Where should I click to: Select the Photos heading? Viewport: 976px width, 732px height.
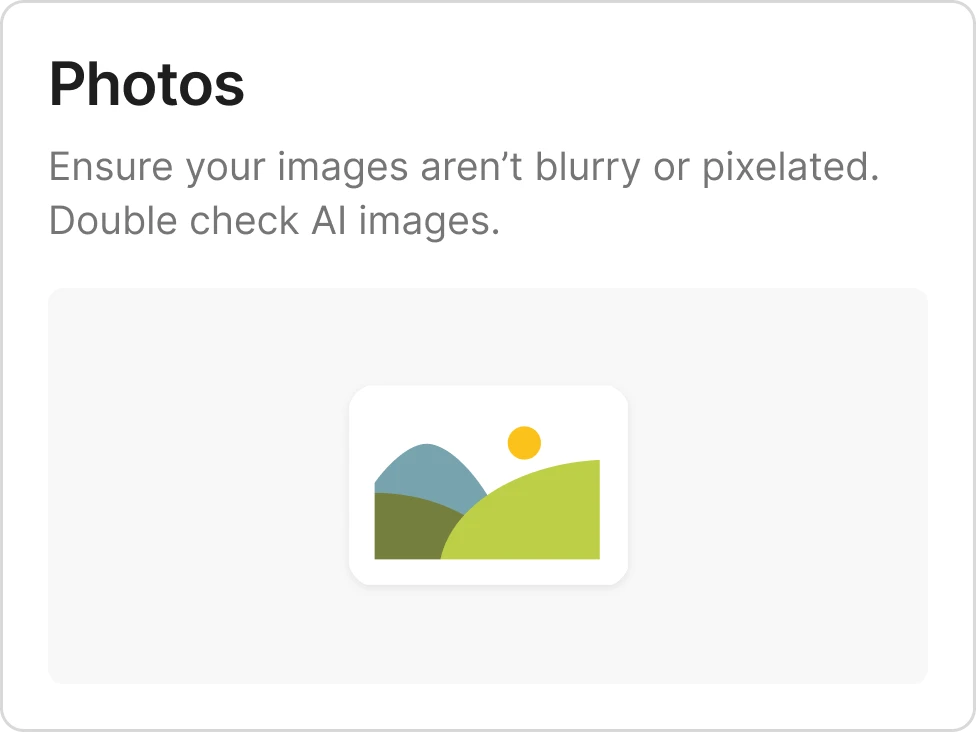(147, 84)
